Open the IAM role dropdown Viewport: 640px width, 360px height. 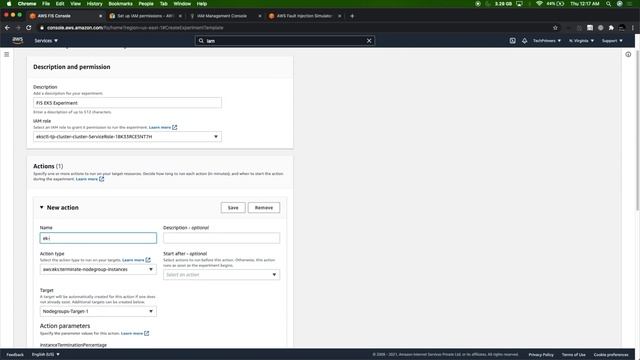(x=127, y=137)
